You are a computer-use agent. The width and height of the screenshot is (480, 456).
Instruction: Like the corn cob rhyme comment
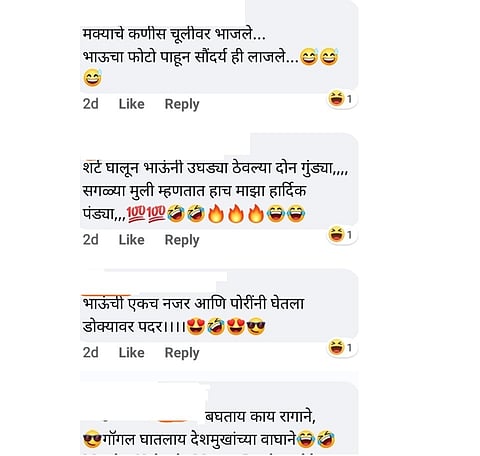132,104
